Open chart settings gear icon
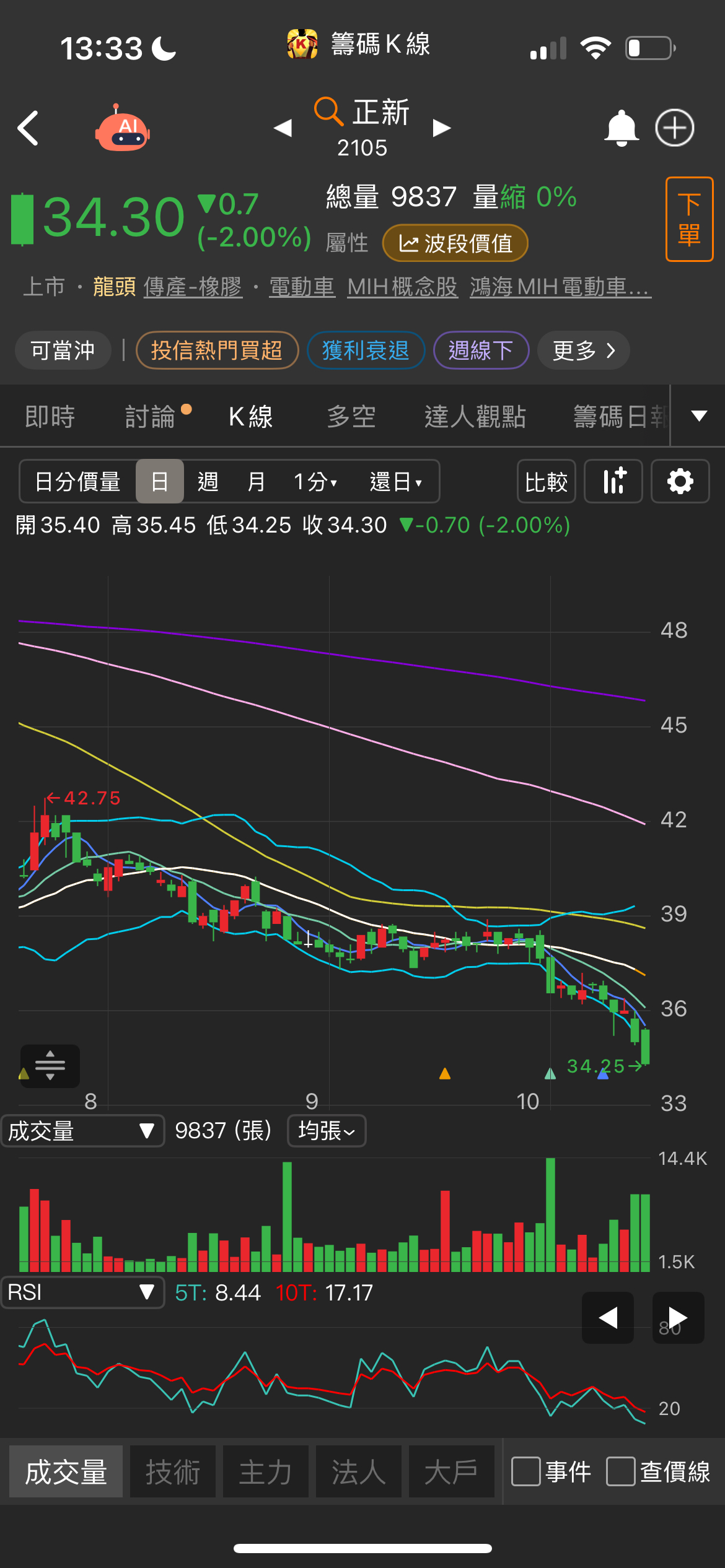 click(680, 481)
